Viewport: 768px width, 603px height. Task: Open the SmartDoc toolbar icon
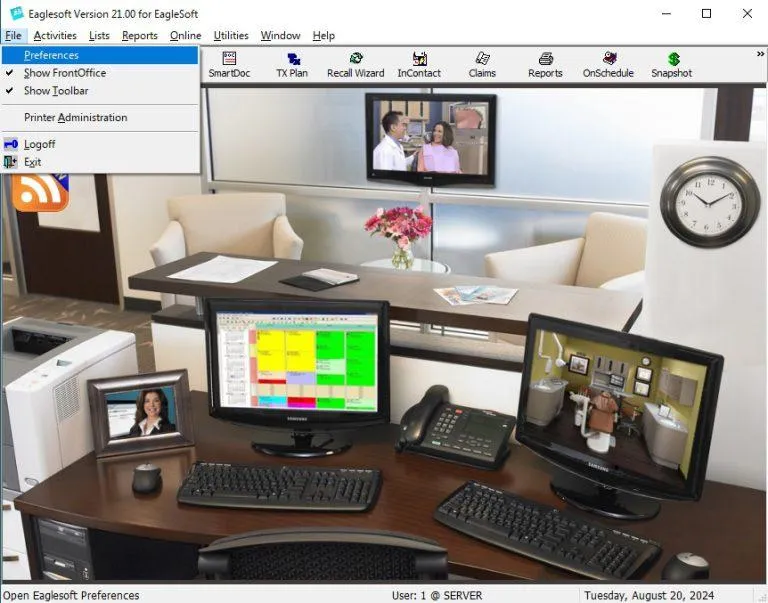[x=229, y=65]
